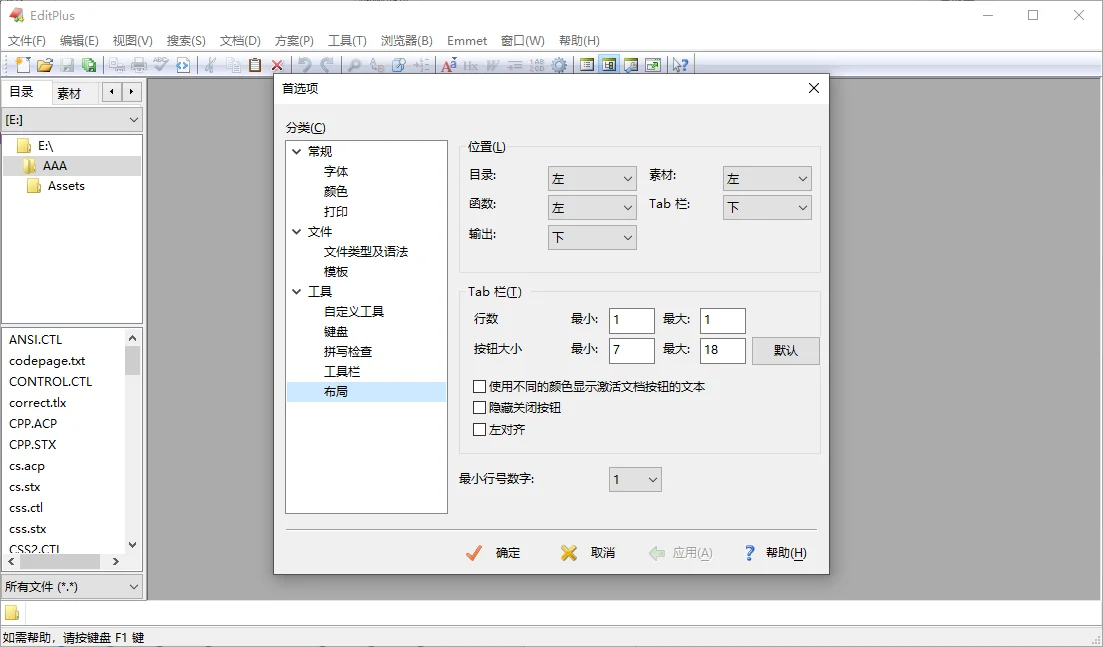Click the Paste clipboard icon

pyautogui.click(x=255, y=65)
